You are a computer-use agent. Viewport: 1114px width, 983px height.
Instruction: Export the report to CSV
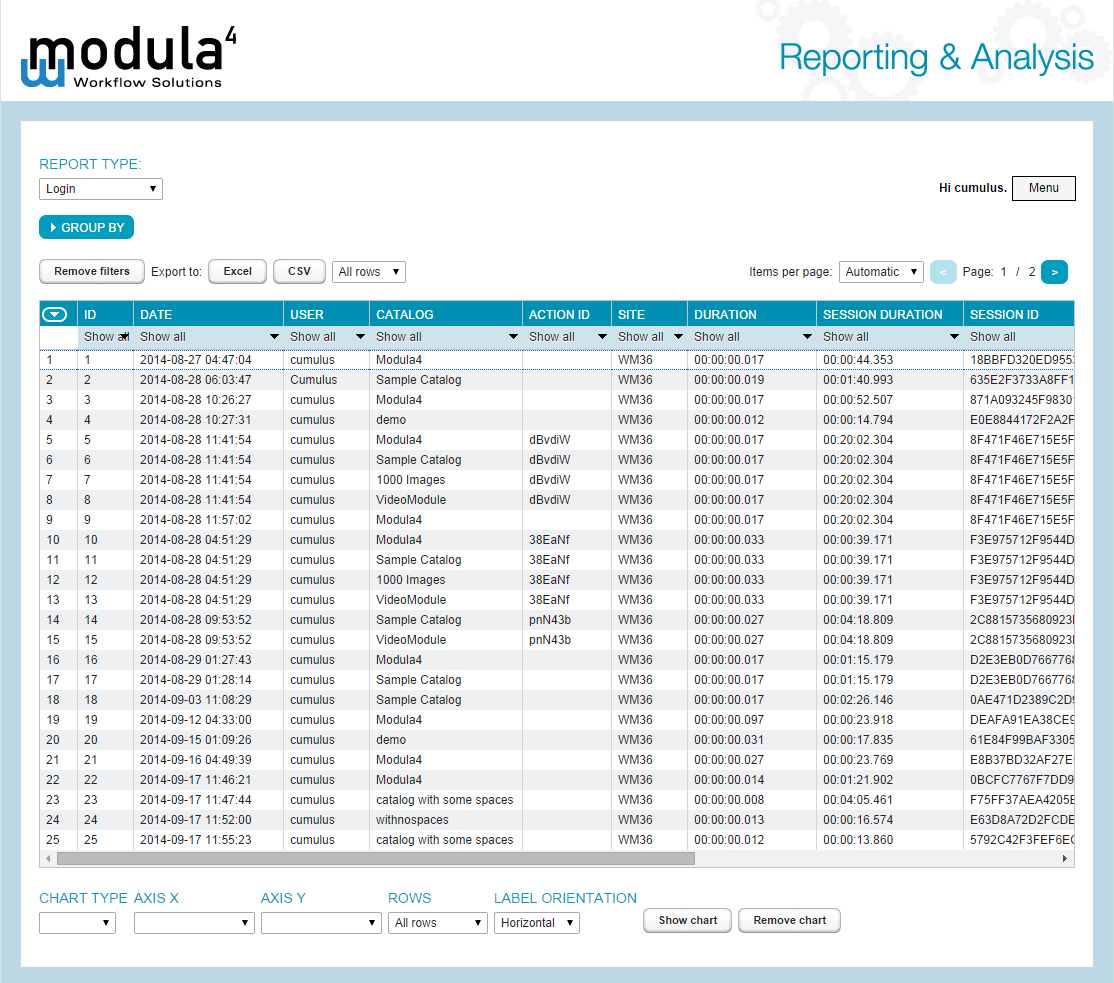click(x=299, y=271)
